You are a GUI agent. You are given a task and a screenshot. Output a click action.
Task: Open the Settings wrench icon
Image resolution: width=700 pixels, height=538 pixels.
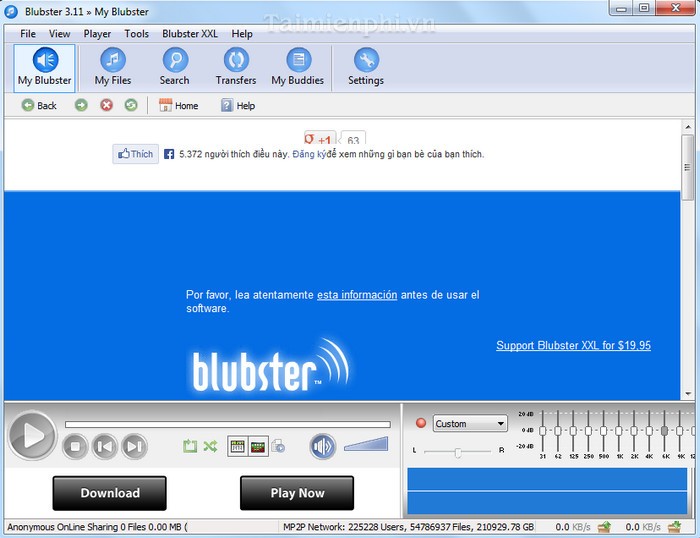tap(366, 60)
